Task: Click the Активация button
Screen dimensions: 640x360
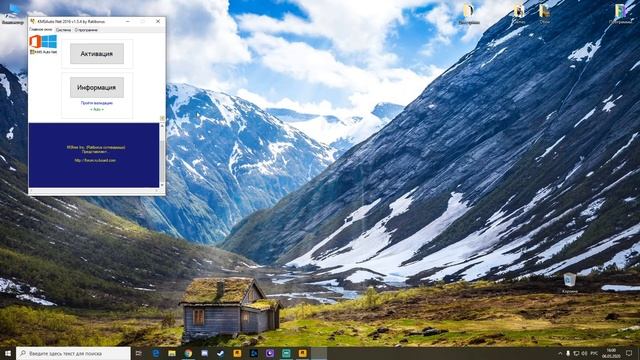Action: [x=97, y=53]
